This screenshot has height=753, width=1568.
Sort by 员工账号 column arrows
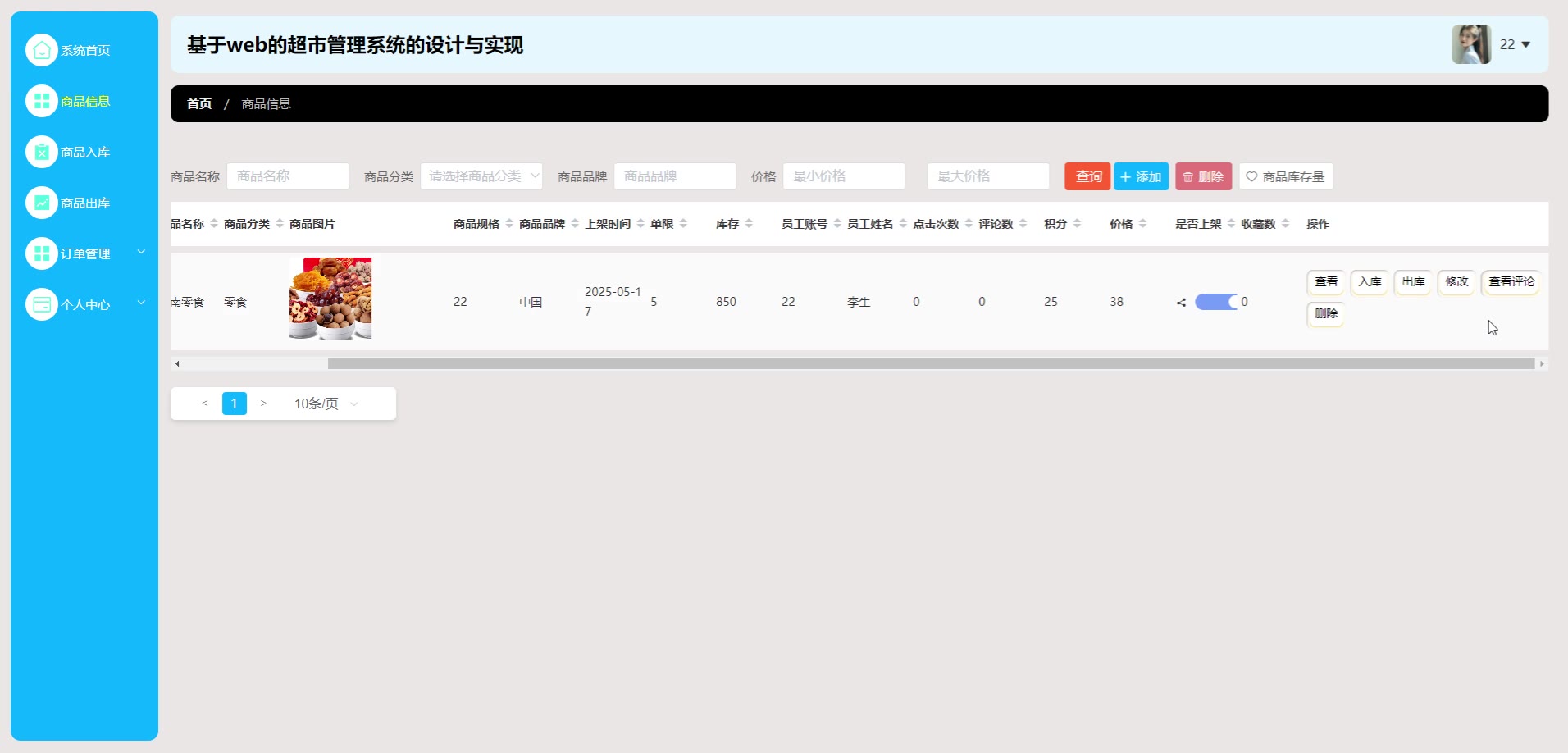point(837,224)
